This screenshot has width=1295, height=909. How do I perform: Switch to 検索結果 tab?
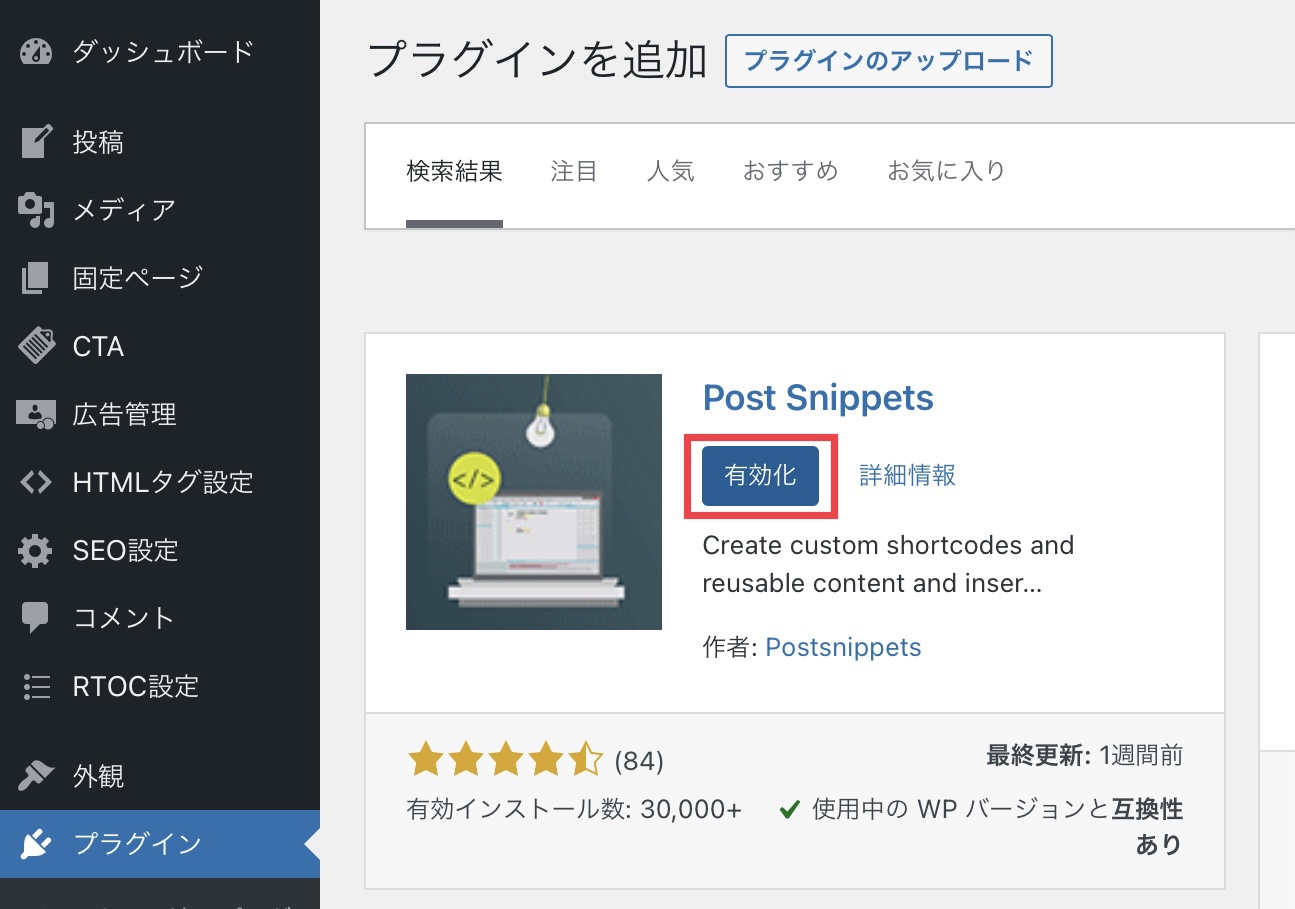454,171
